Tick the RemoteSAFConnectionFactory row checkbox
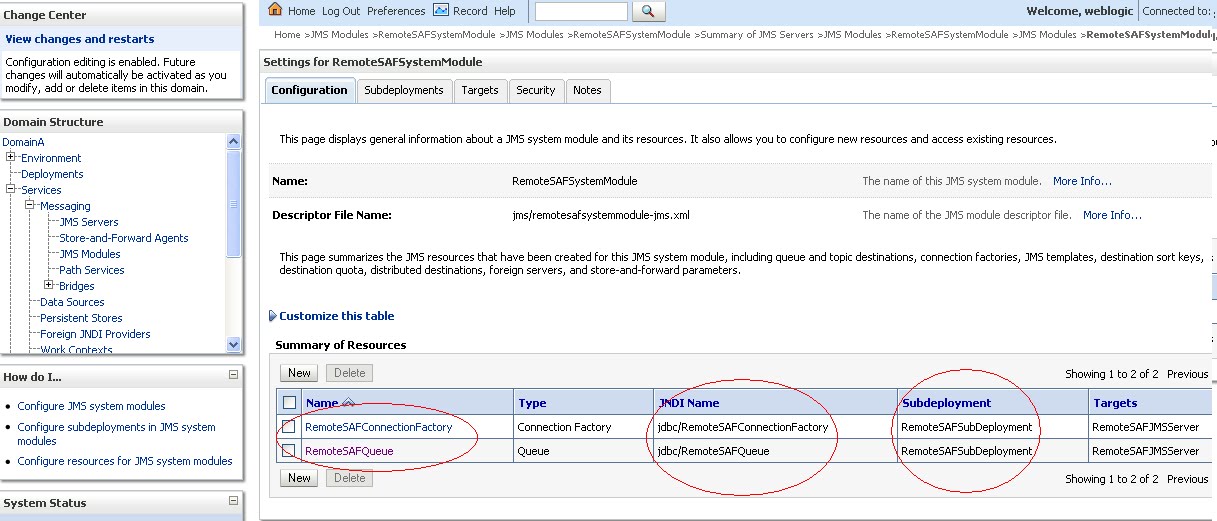 (x=289, y=427)
